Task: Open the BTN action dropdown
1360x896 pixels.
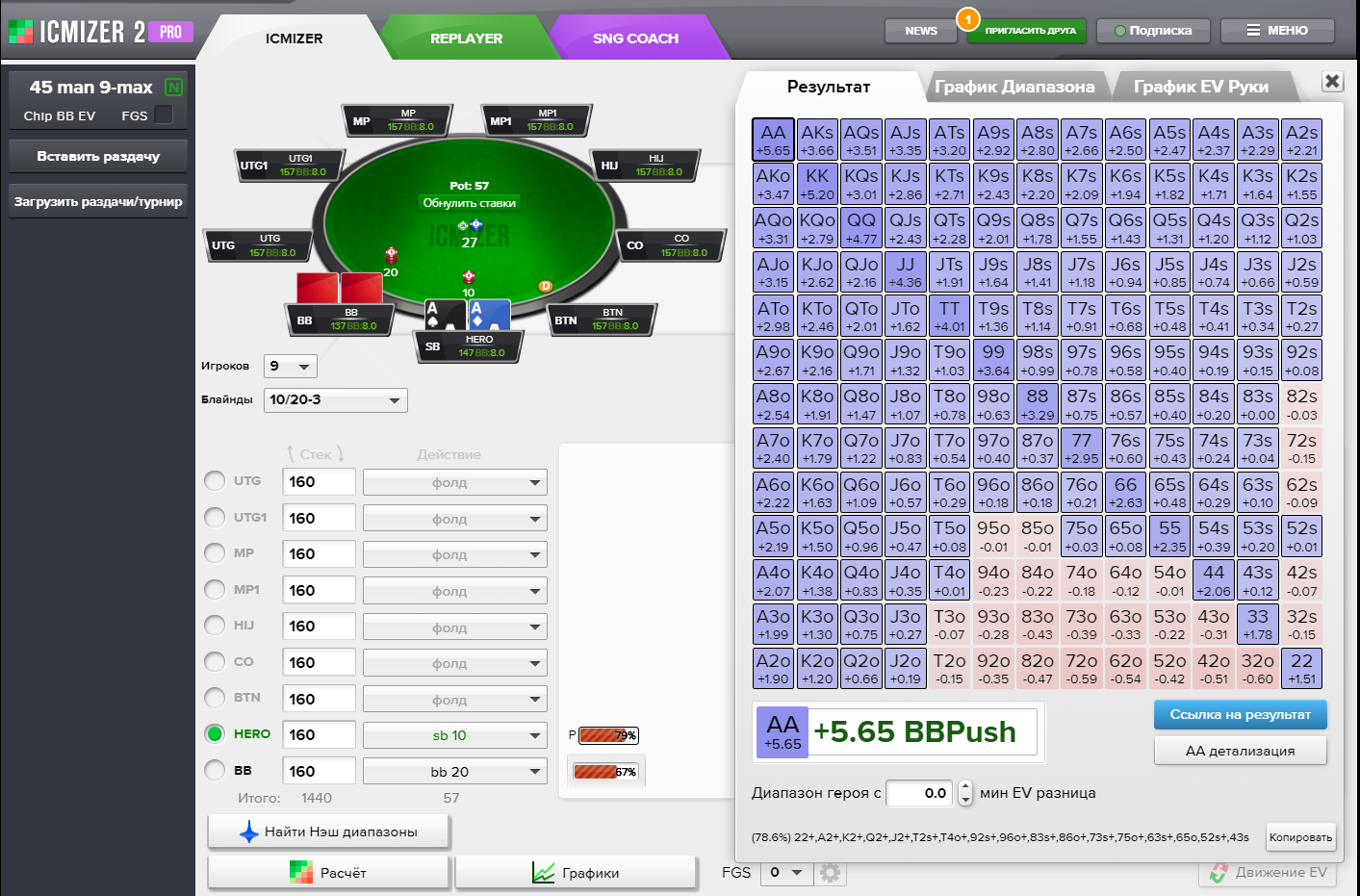Action: pos(455,700)
